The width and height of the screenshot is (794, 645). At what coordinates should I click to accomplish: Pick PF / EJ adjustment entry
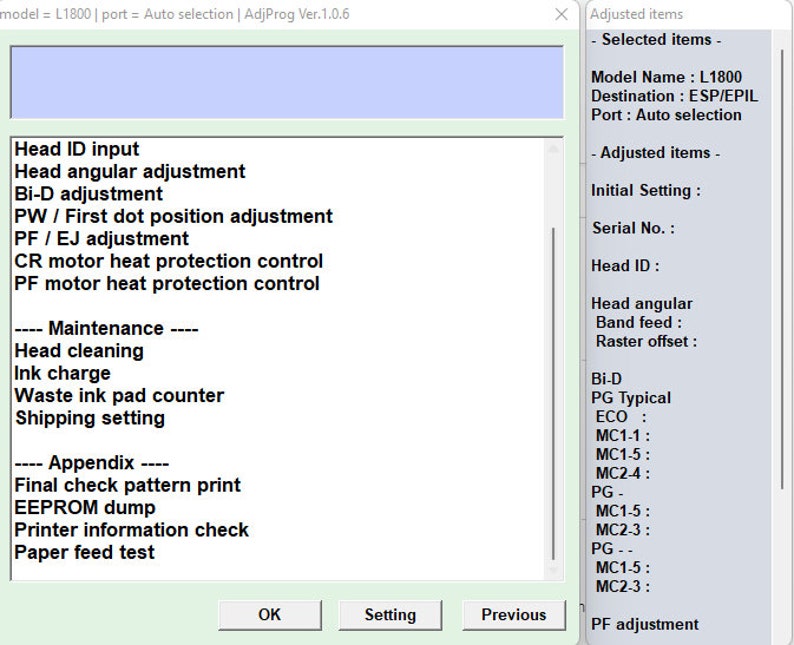(x=101, y=238)
